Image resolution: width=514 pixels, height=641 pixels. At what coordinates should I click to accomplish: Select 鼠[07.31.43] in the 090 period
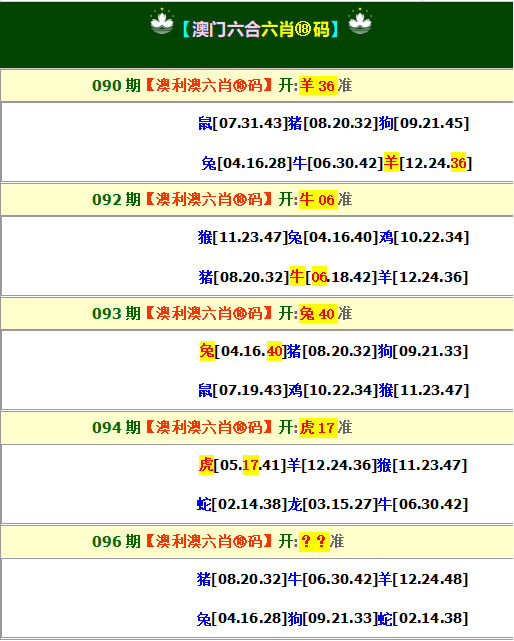(243, 123)
